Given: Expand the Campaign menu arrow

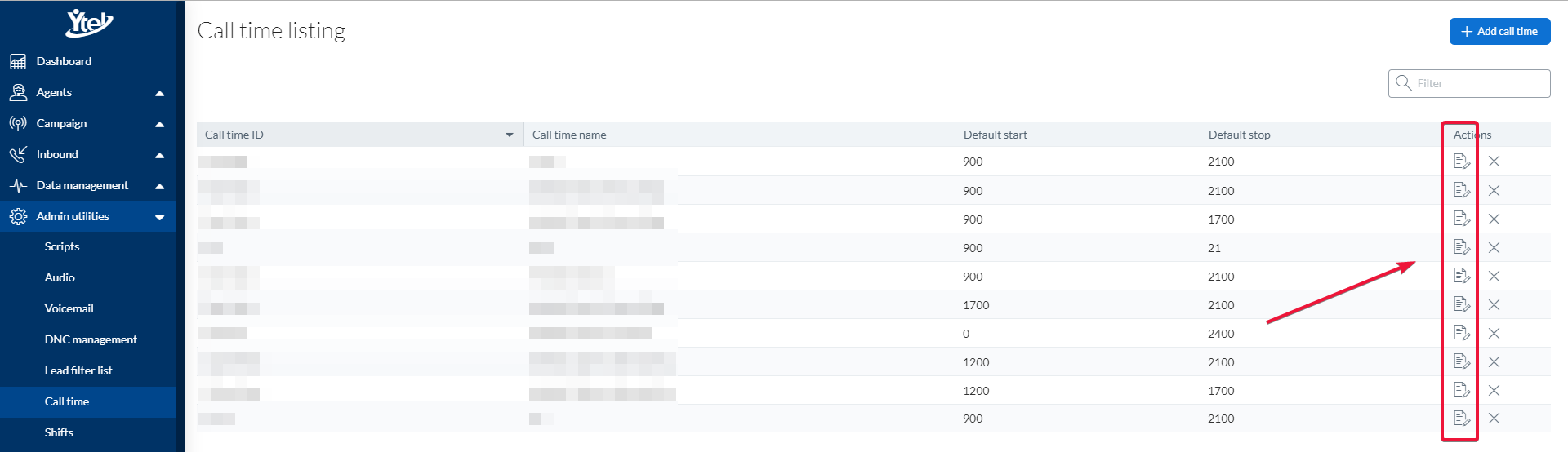Looking at the screenshot, I should point(159,124).
